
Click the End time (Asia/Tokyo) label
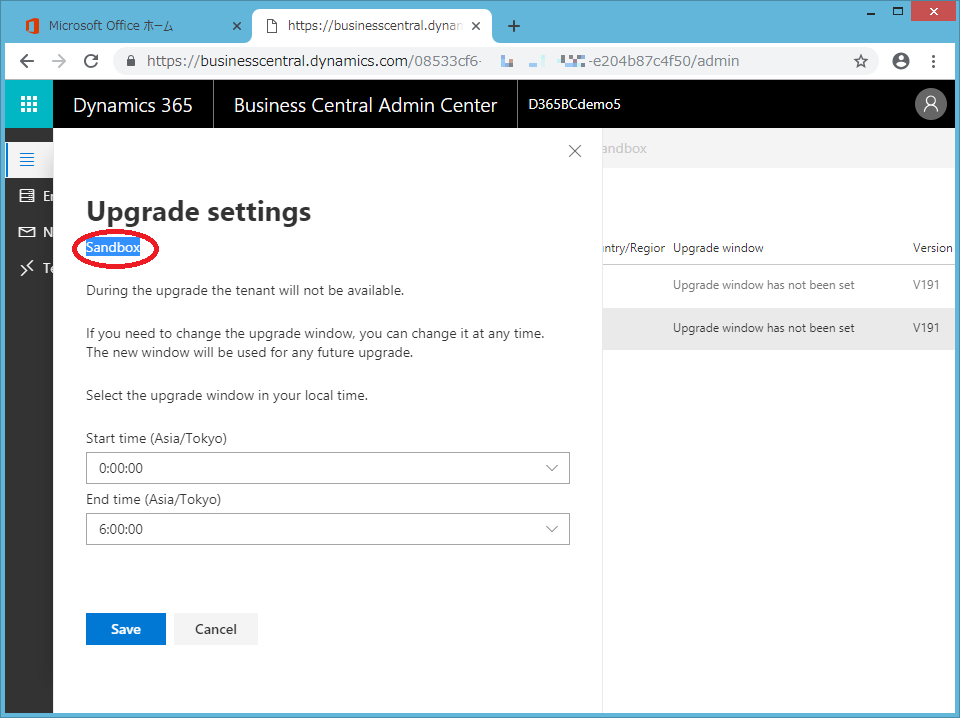(154, 499)
